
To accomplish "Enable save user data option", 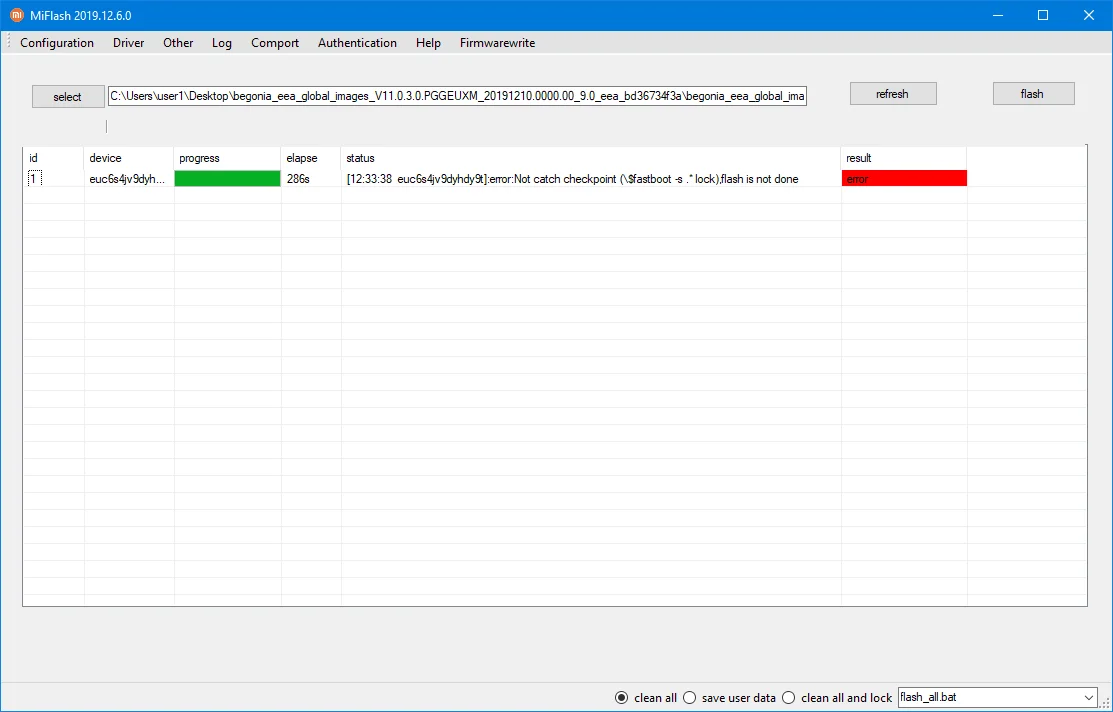I will click(x=689, y=697).
